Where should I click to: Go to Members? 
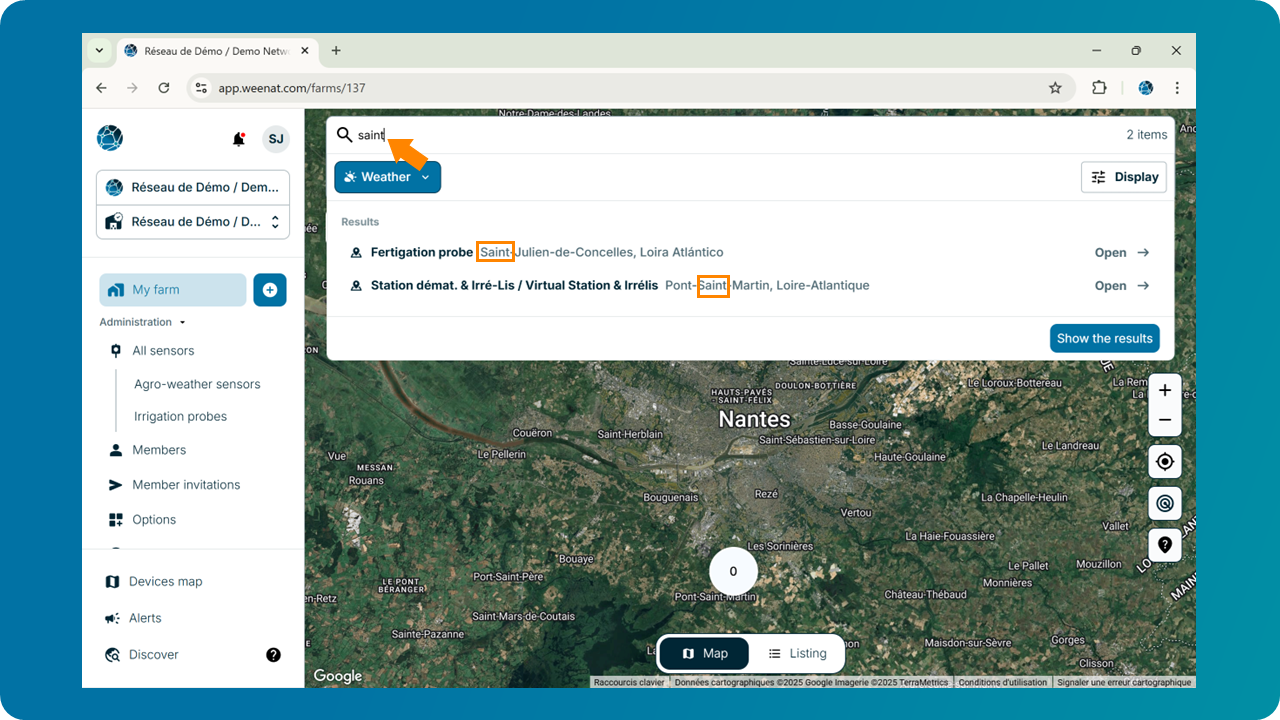click(x=159, y=450)
